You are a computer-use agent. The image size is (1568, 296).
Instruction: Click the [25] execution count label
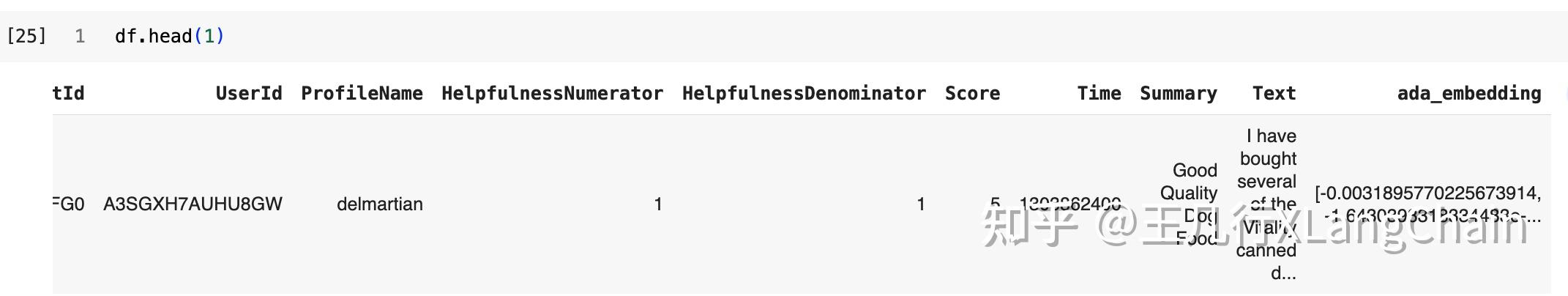26,36
